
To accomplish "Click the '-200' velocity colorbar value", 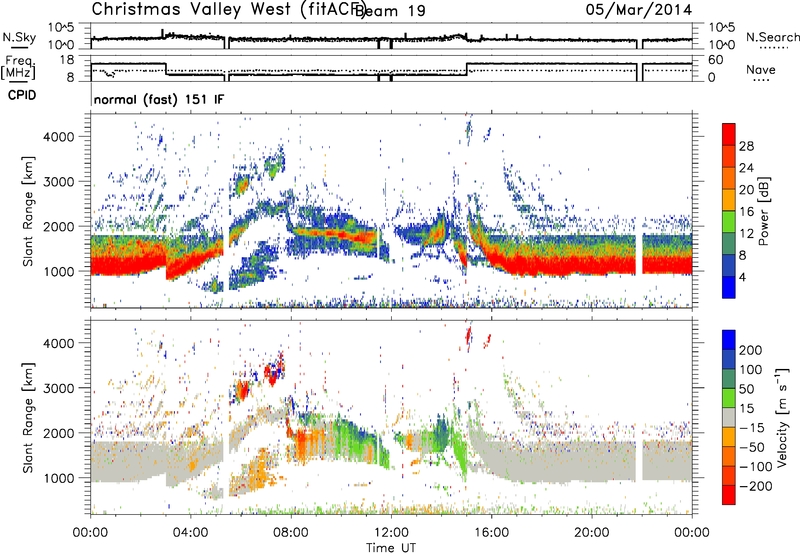I will point(756,486).
